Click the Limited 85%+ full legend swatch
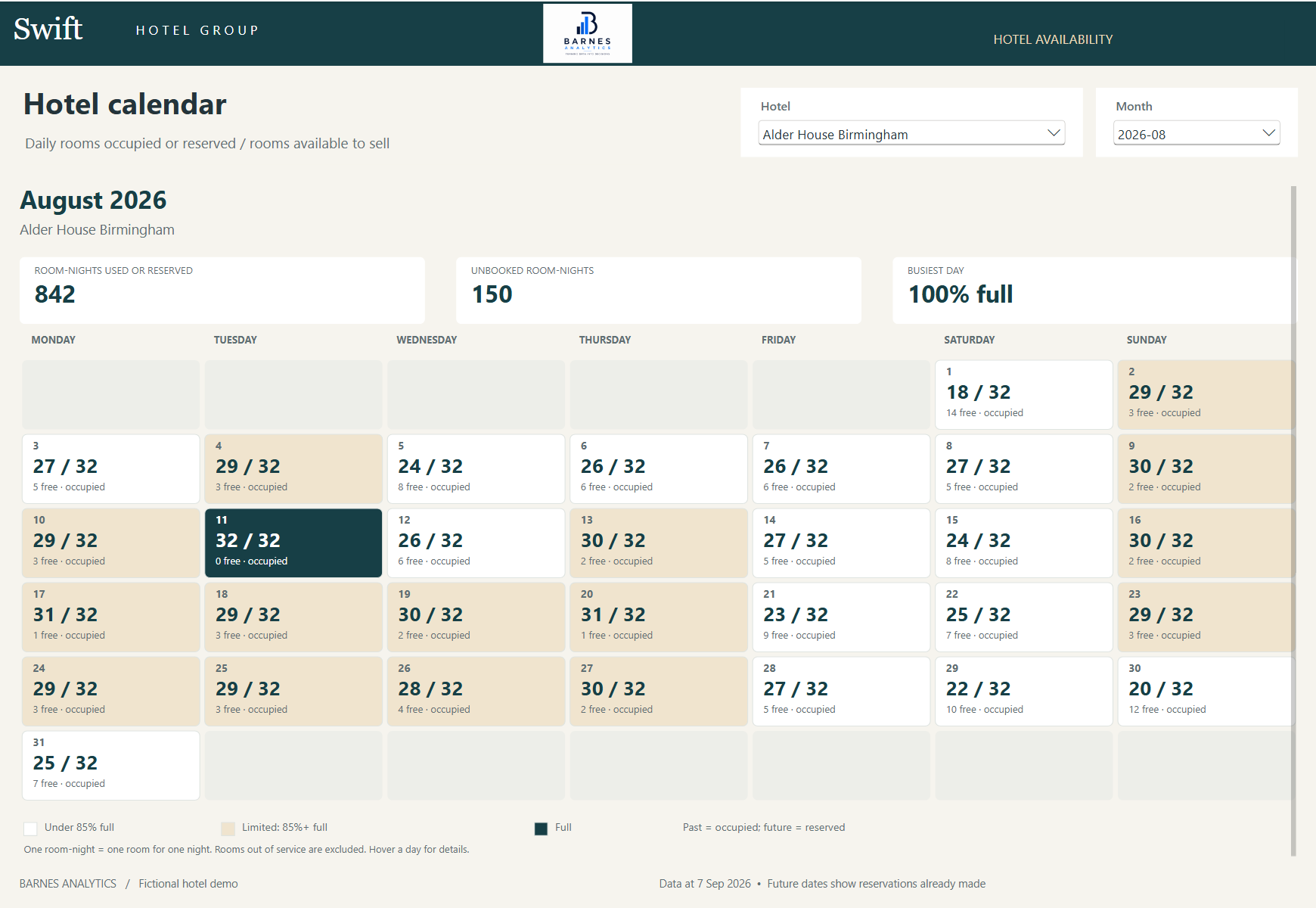This screenshot has height=908, width=1316. [x=228, y=829]
